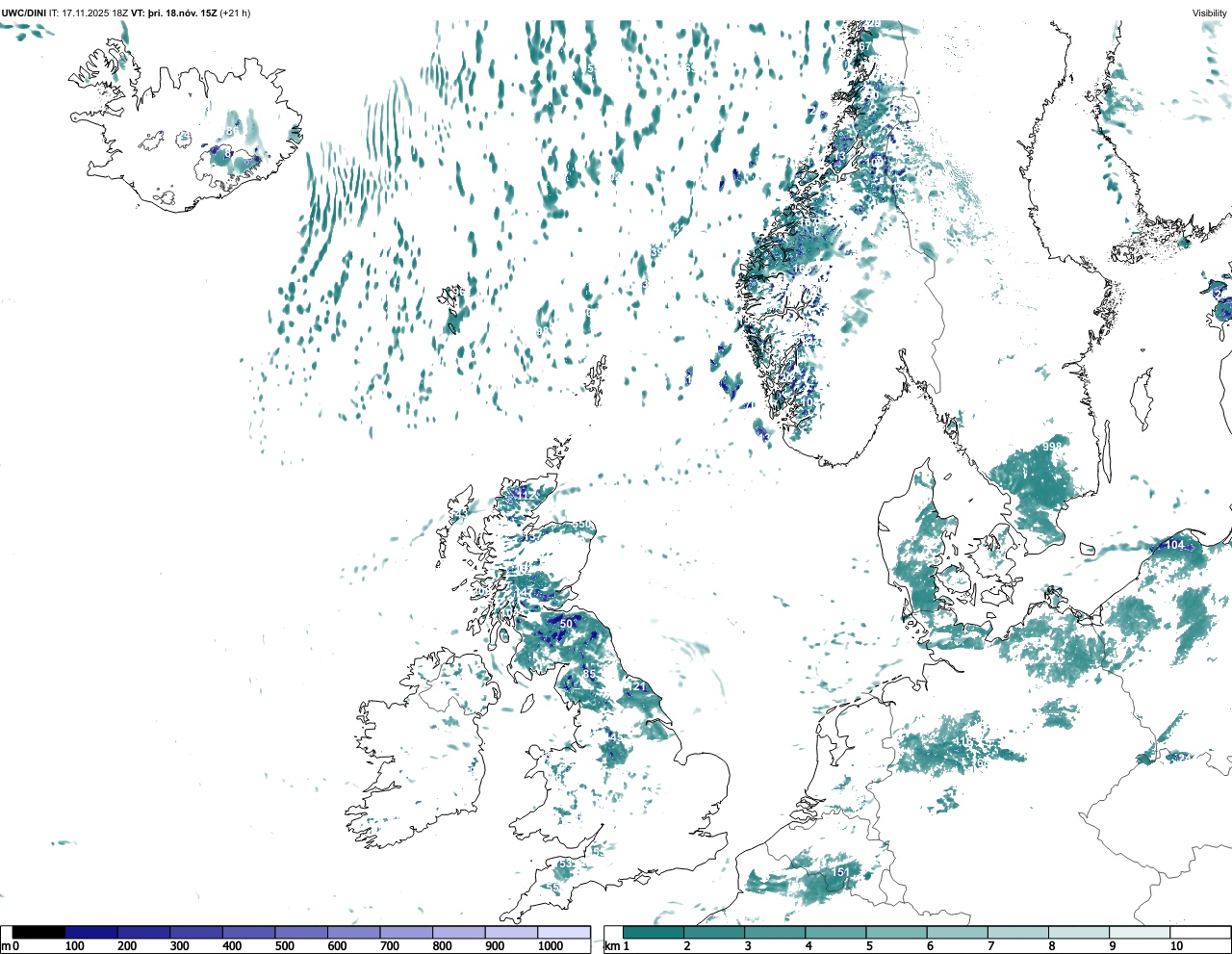Pick the 7–8 km legend swatch
This screenshot has height=954, width=1232.
[1018, 932]
